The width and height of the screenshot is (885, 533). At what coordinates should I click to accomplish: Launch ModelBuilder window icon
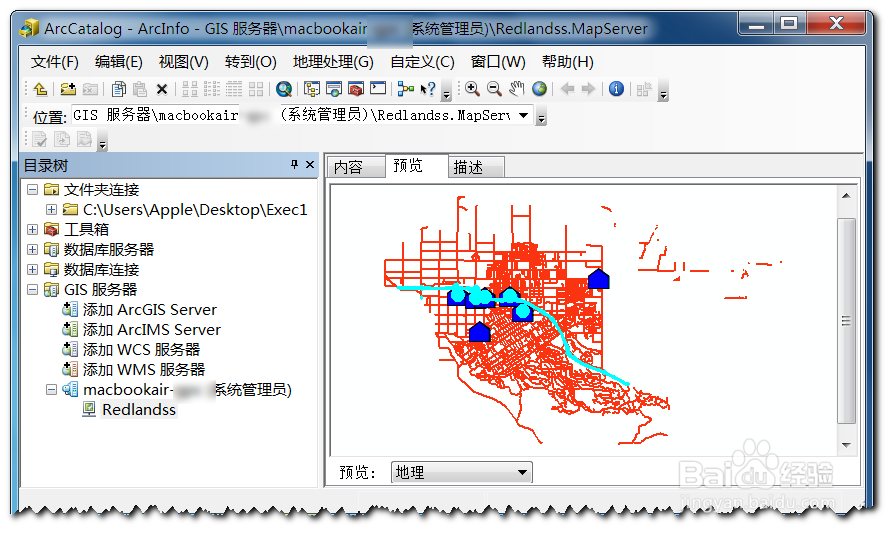[405, 89]
